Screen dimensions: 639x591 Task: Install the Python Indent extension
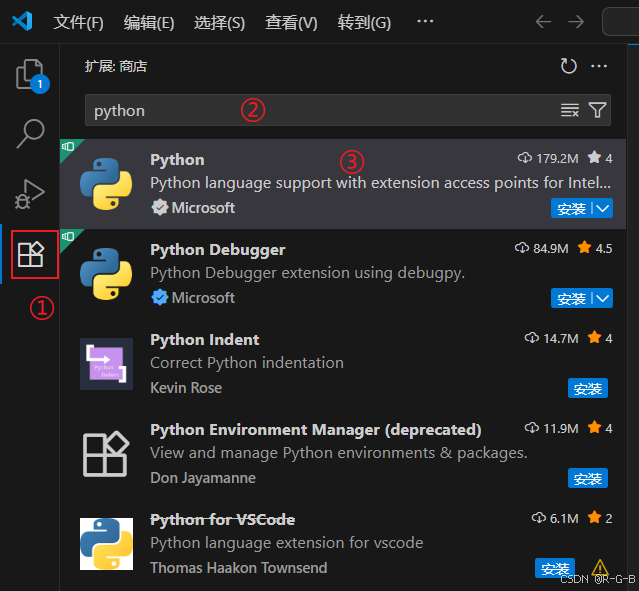[588, 388]
